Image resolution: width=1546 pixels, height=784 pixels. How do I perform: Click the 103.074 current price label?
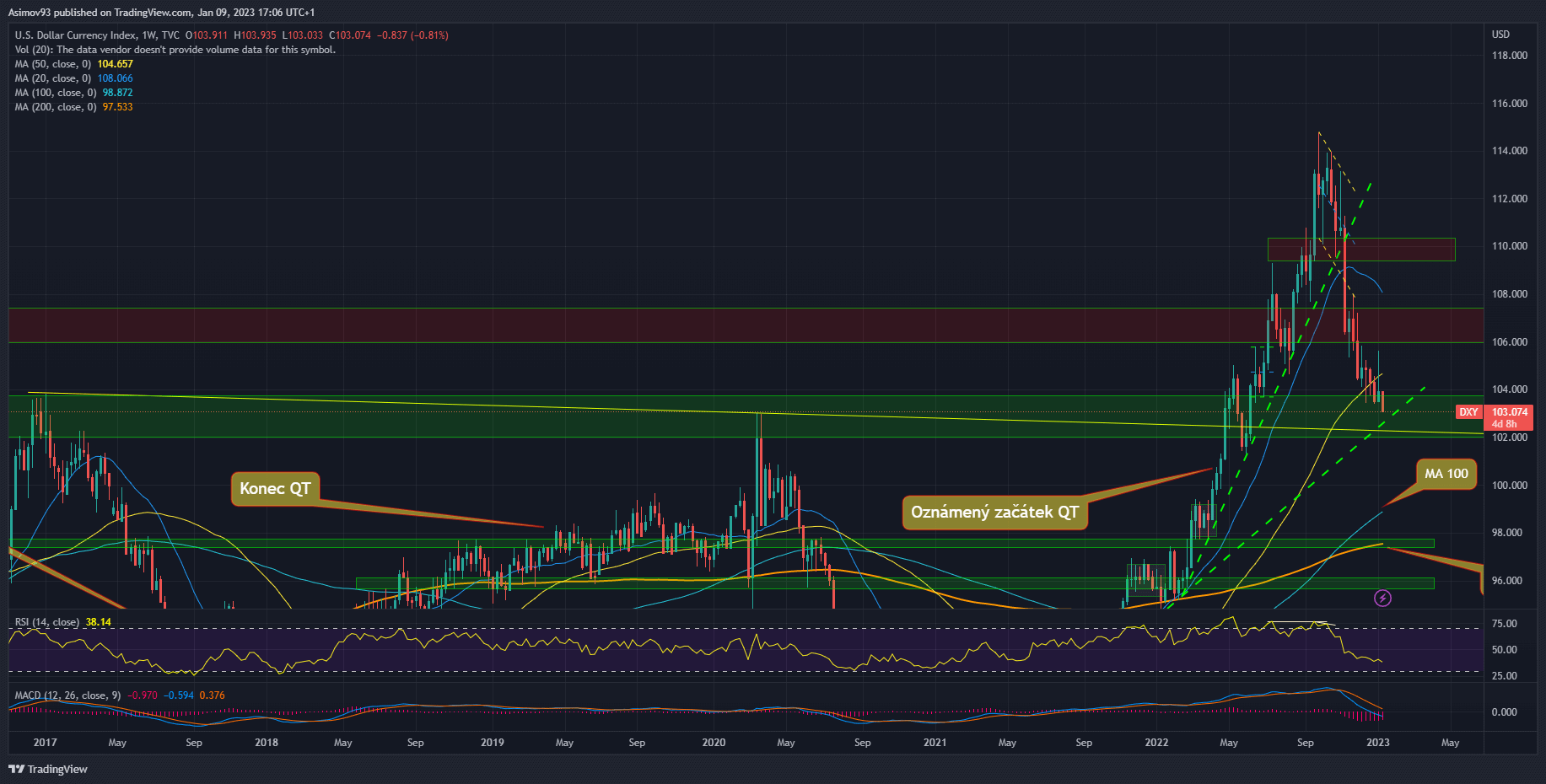[x=1510, y=412]
